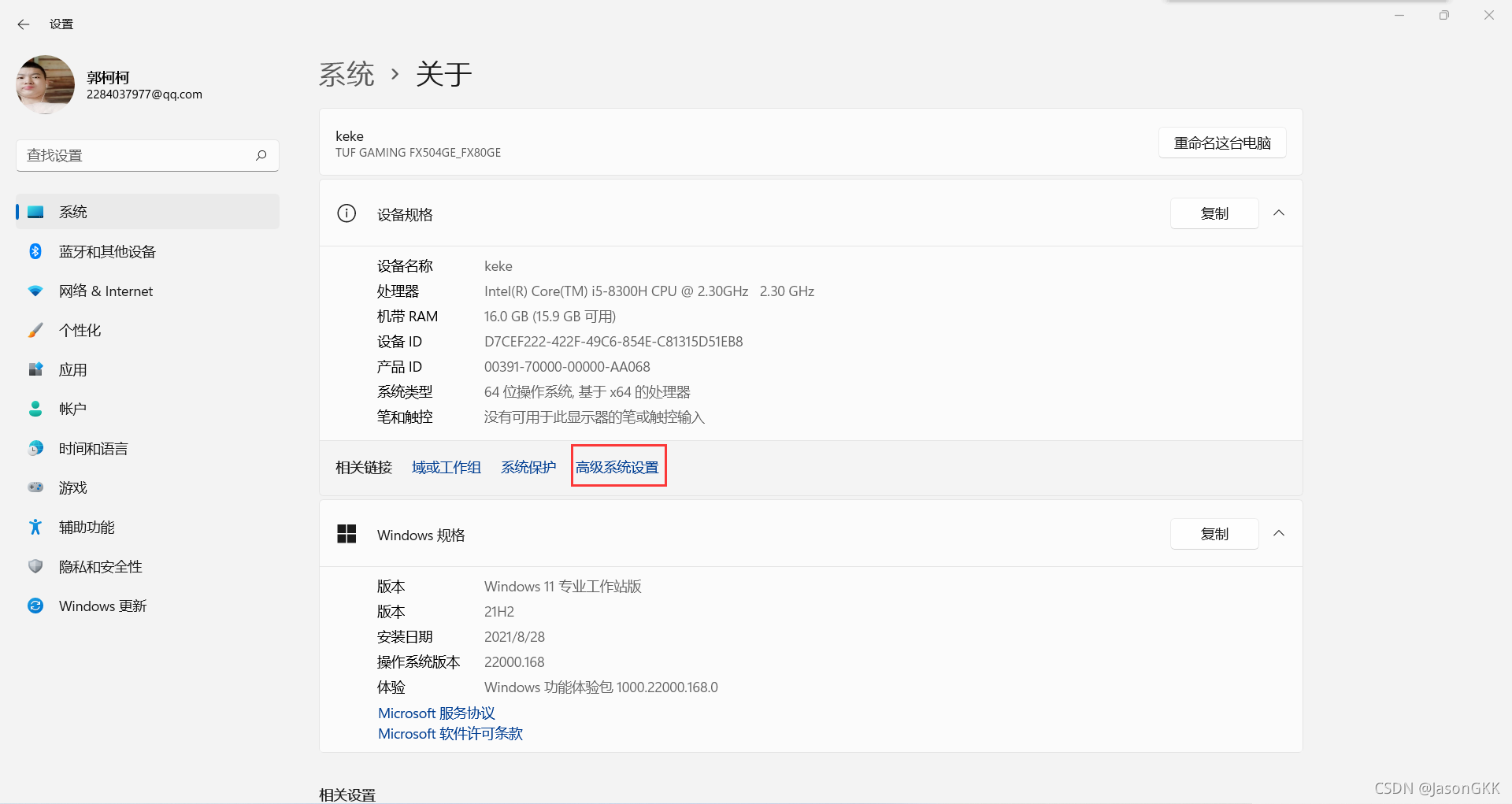Click the product ID value 00391-70000
1512x804 pixels.
[x=567, y=367]
